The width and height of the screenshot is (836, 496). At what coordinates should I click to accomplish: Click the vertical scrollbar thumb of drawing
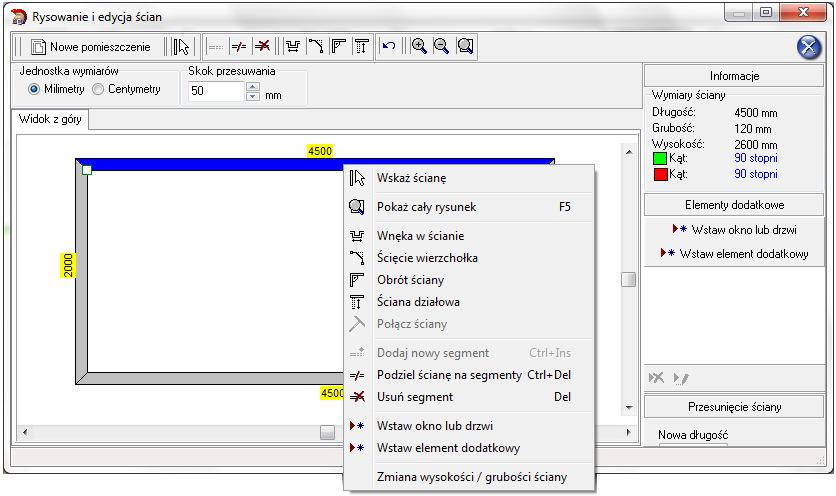pos(629,279)
